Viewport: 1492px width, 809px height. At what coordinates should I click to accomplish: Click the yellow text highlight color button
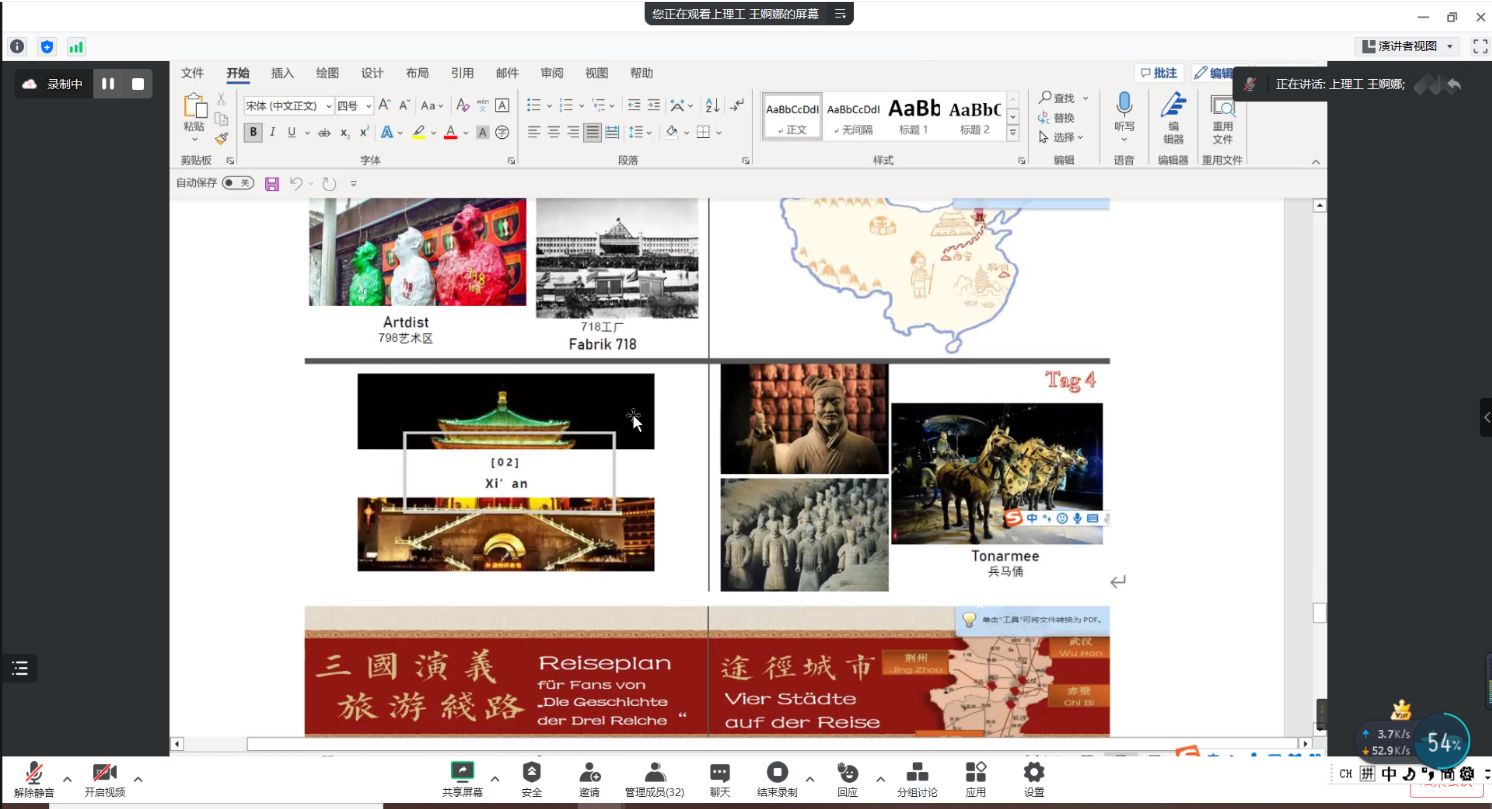[419, 132]
